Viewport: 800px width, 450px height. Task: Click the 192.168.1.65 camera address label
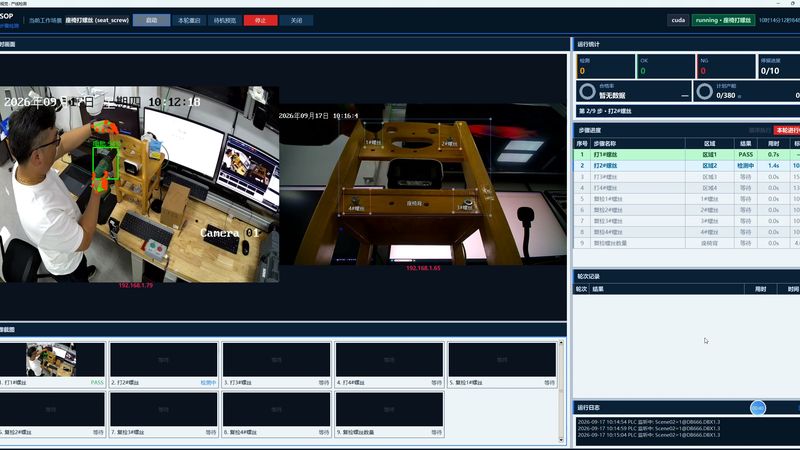tap(423, 268)
